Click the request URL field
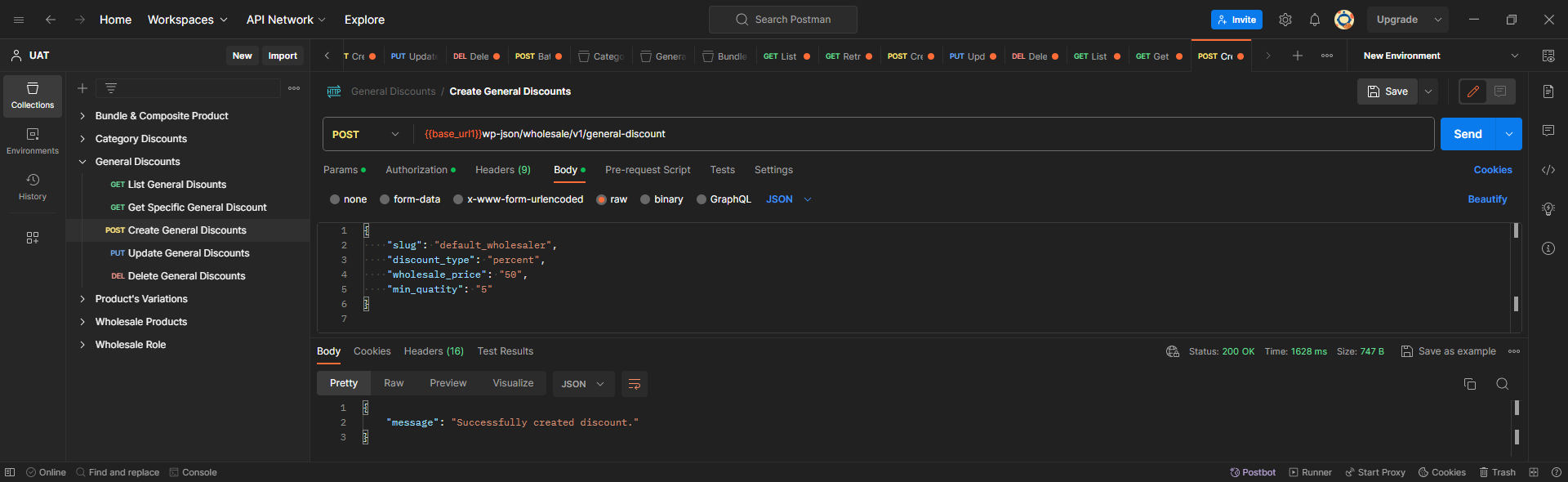 tap(924, 134)
